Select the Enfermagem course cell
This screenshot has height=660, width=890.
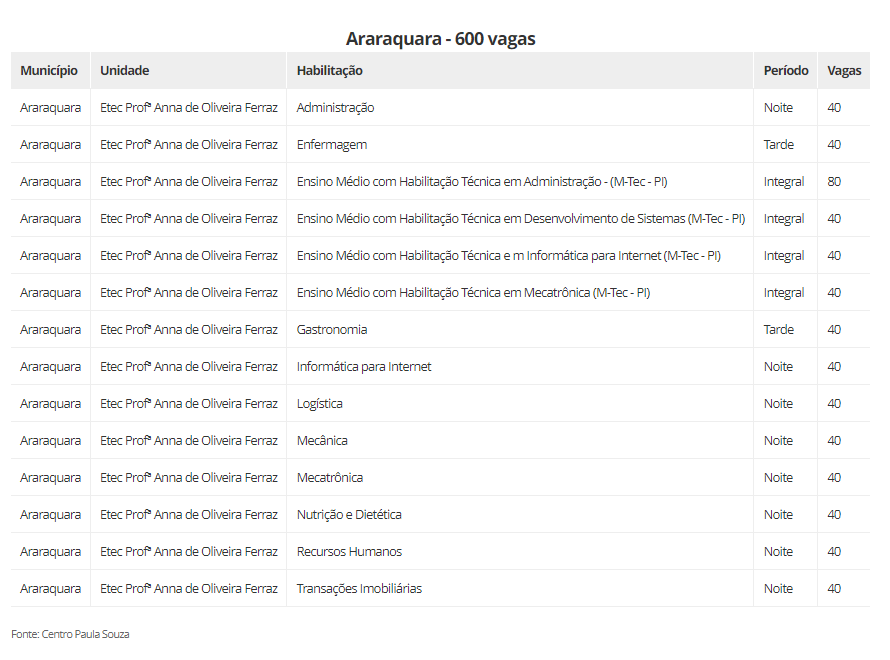click(332, 145)
